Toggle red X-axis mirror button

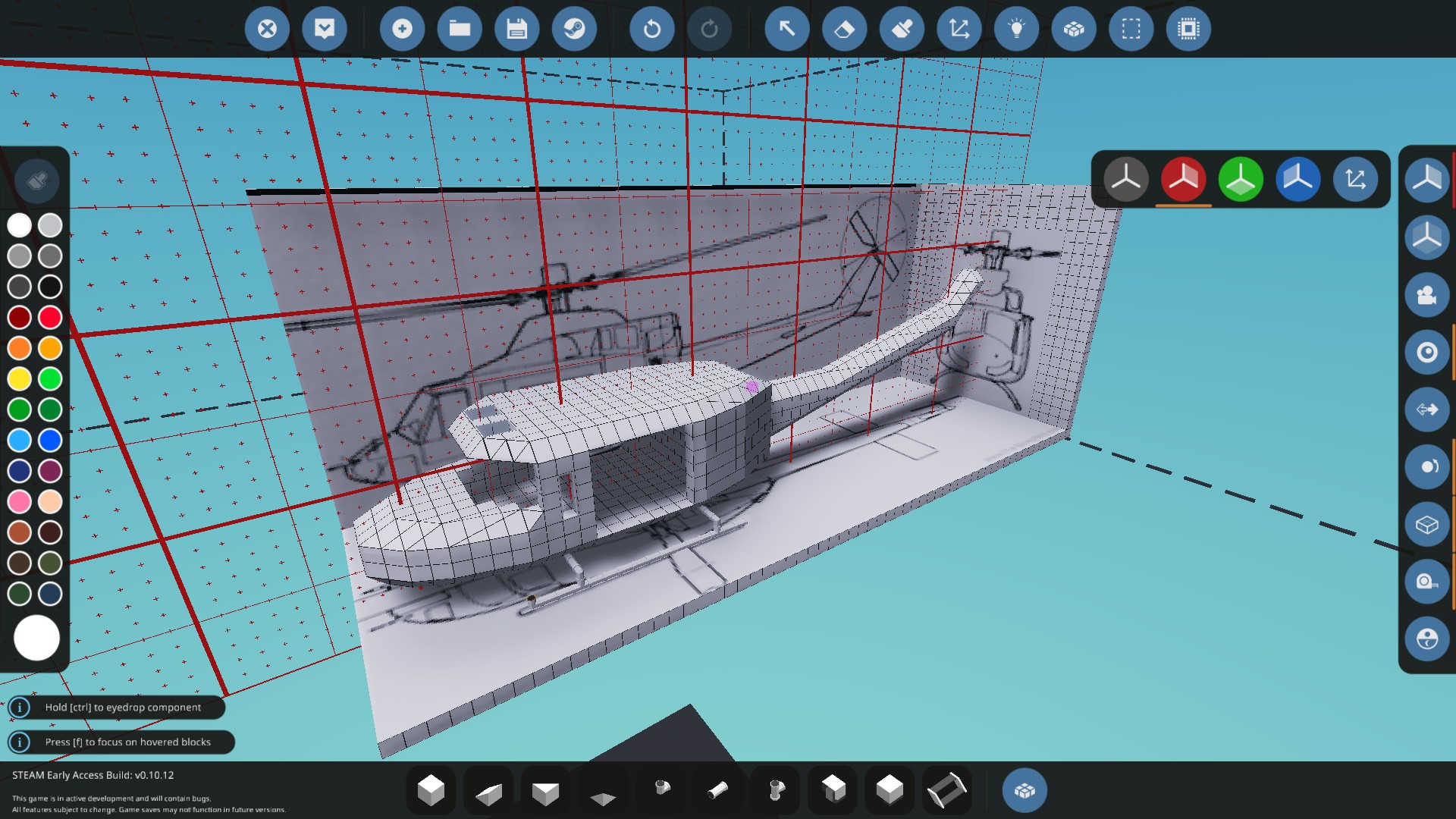tap(1184, 180)
